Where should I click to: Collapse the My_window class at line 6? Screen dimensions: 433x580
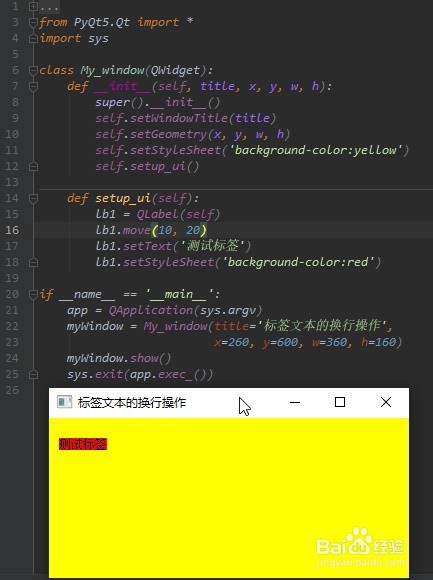click(x=33, y=70)
